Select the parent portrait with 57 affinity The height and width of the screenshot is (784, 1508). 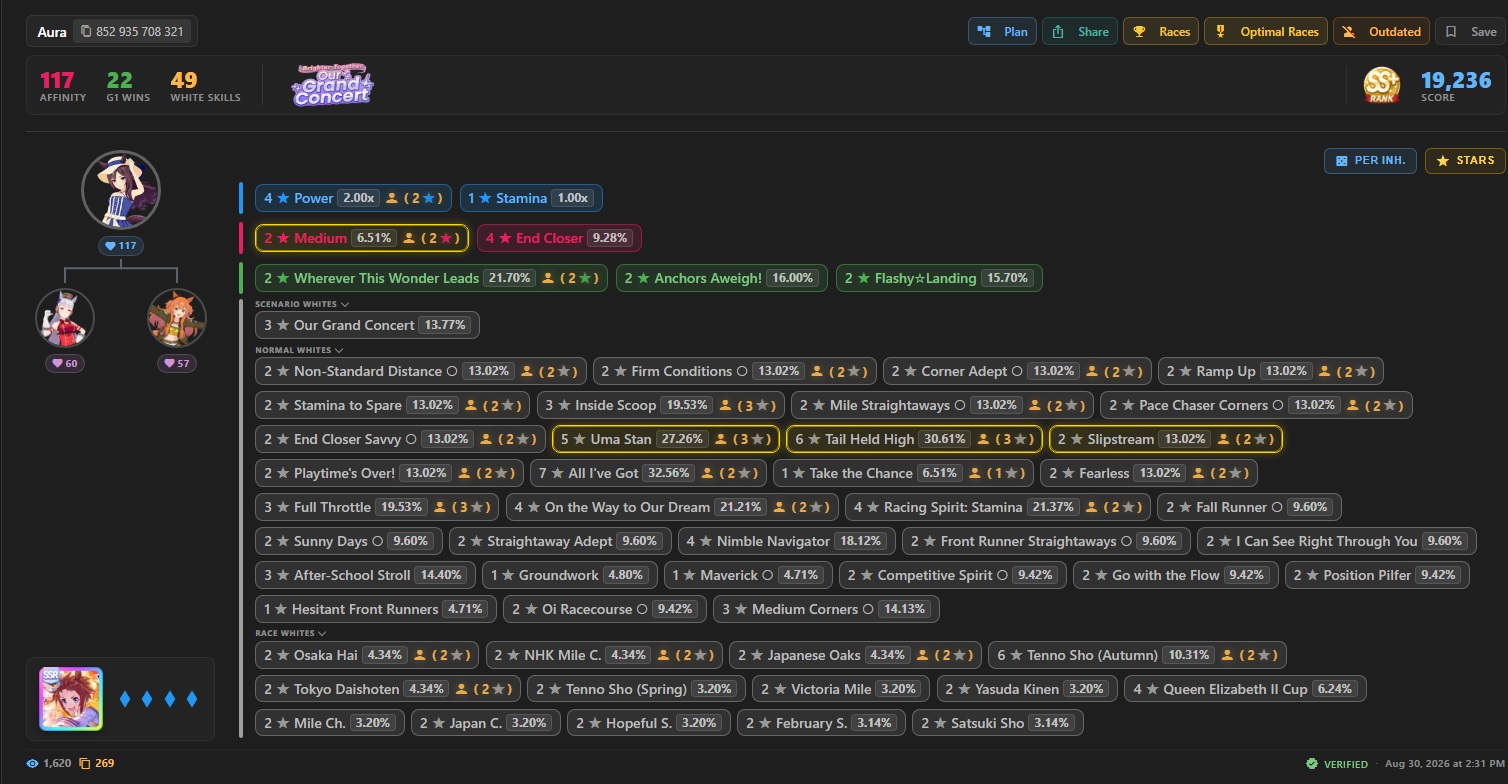[x=177, y=318]
